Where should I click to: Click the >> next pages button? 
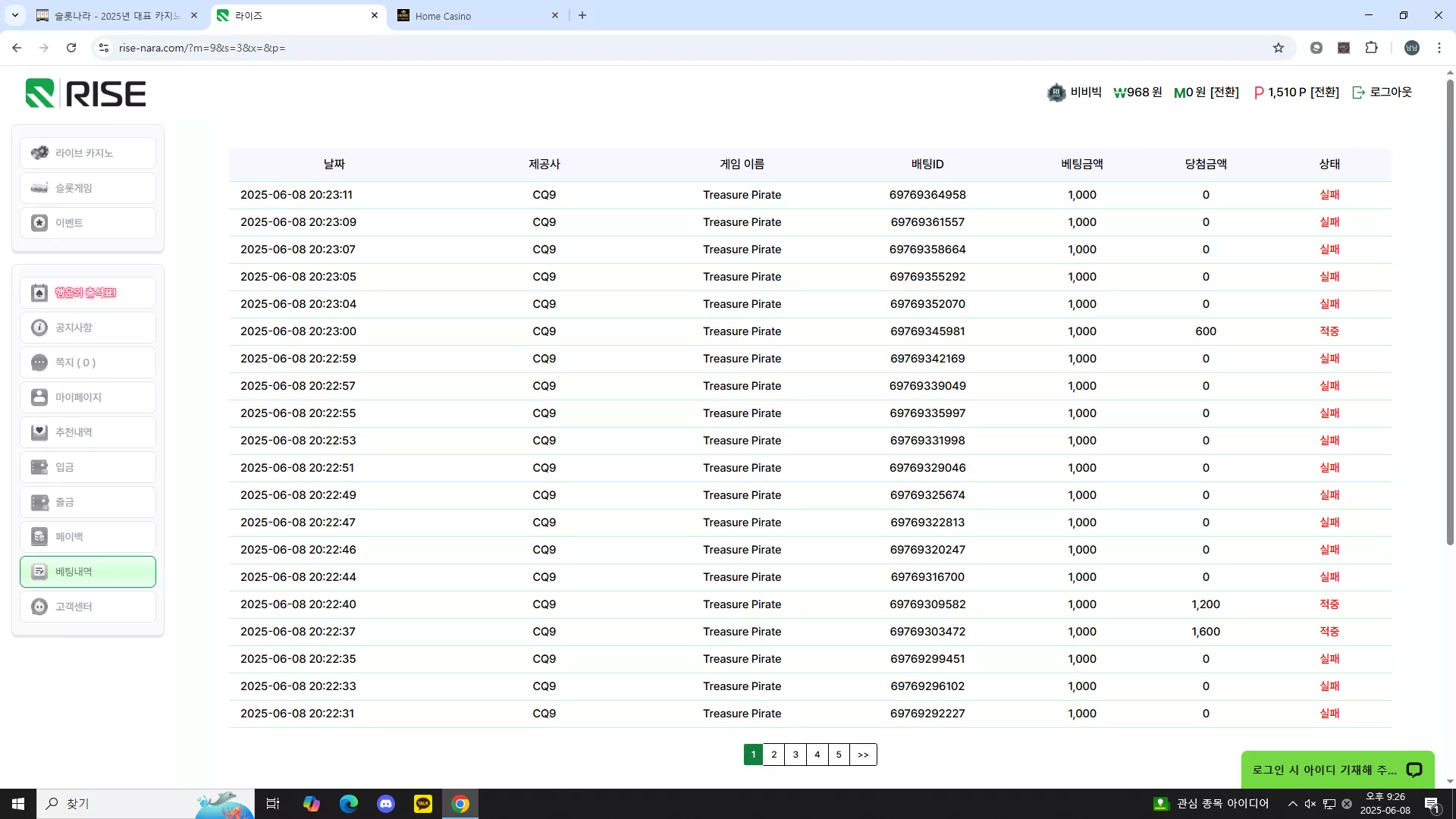pyautogui.click(x=863, y=755)
